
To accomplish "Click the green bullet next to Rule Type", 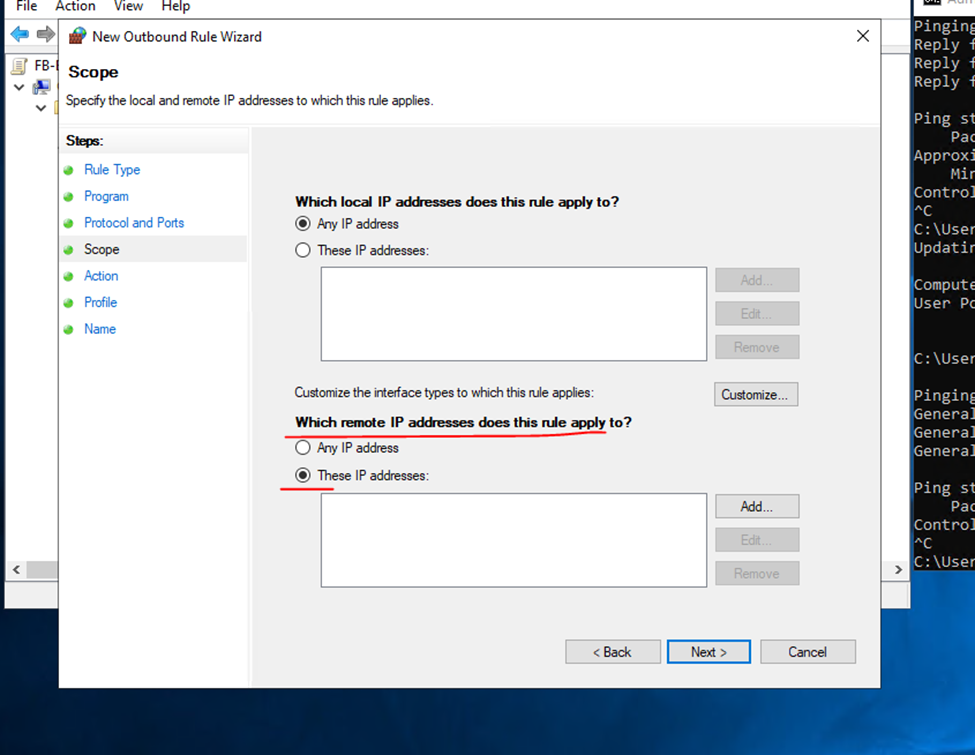I will pos(69,170).
